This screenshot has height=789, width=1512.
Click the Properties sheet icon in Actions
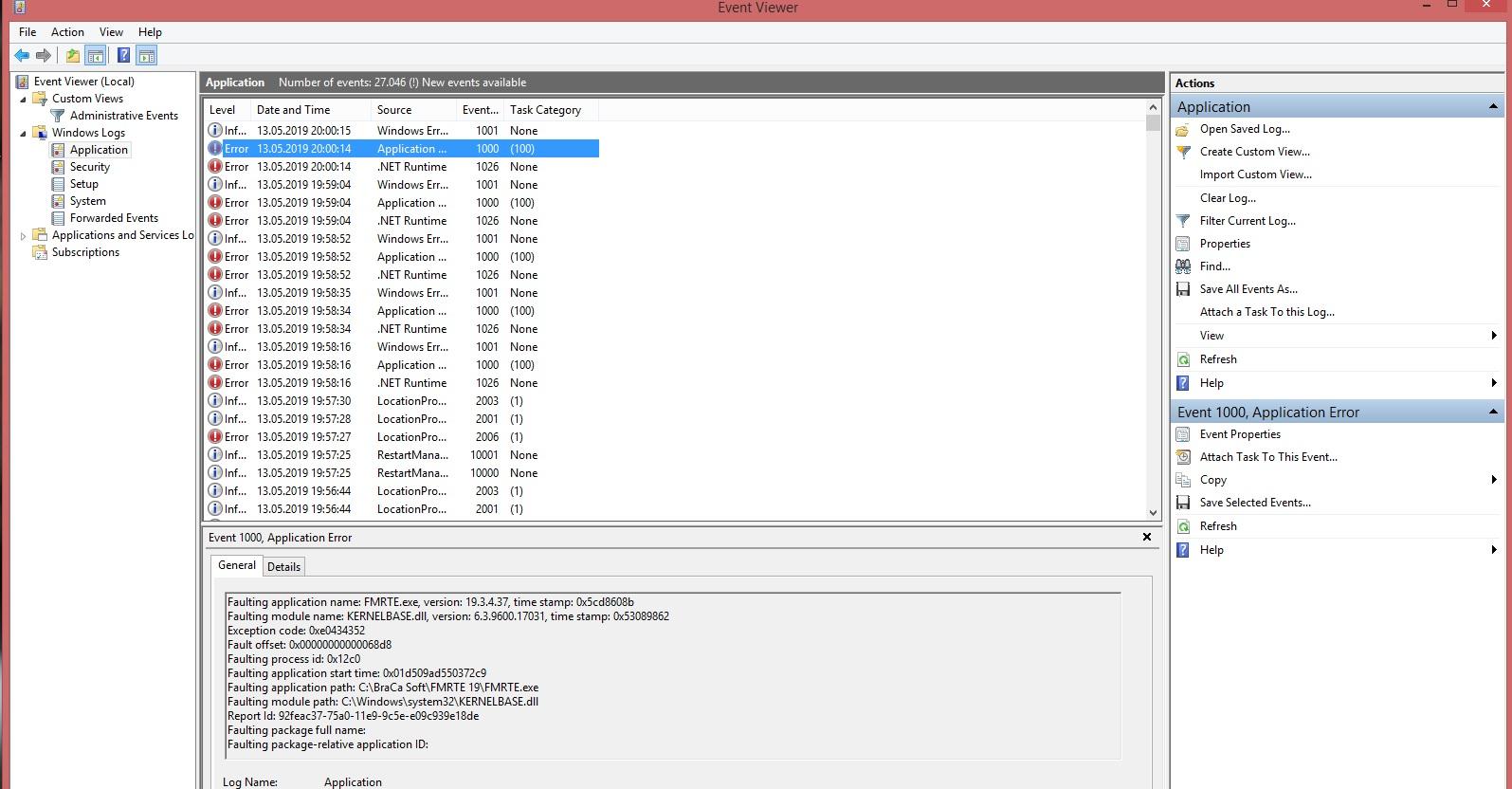[x=1183, y=244]
